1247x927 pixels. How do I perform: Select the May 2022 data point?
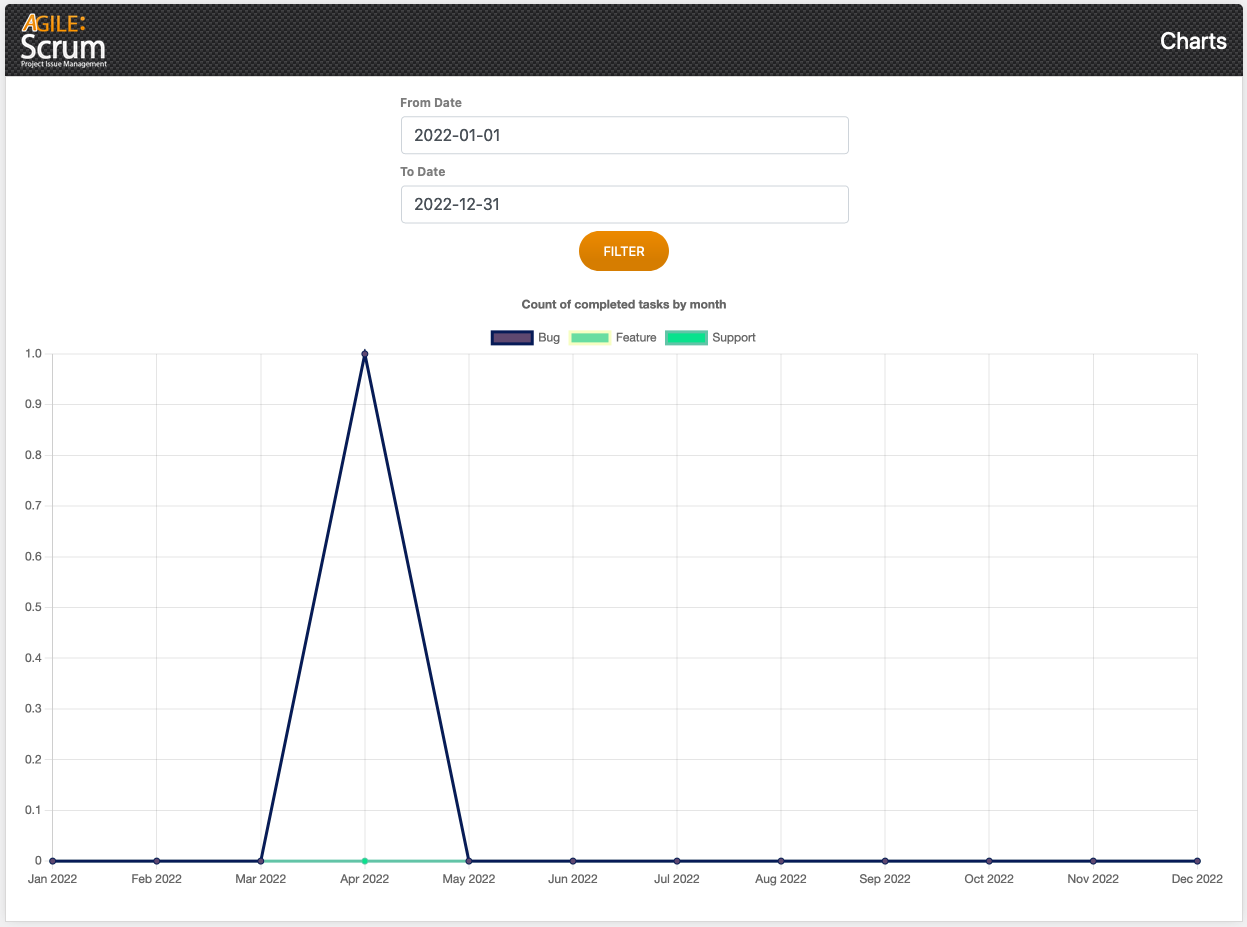469,861
